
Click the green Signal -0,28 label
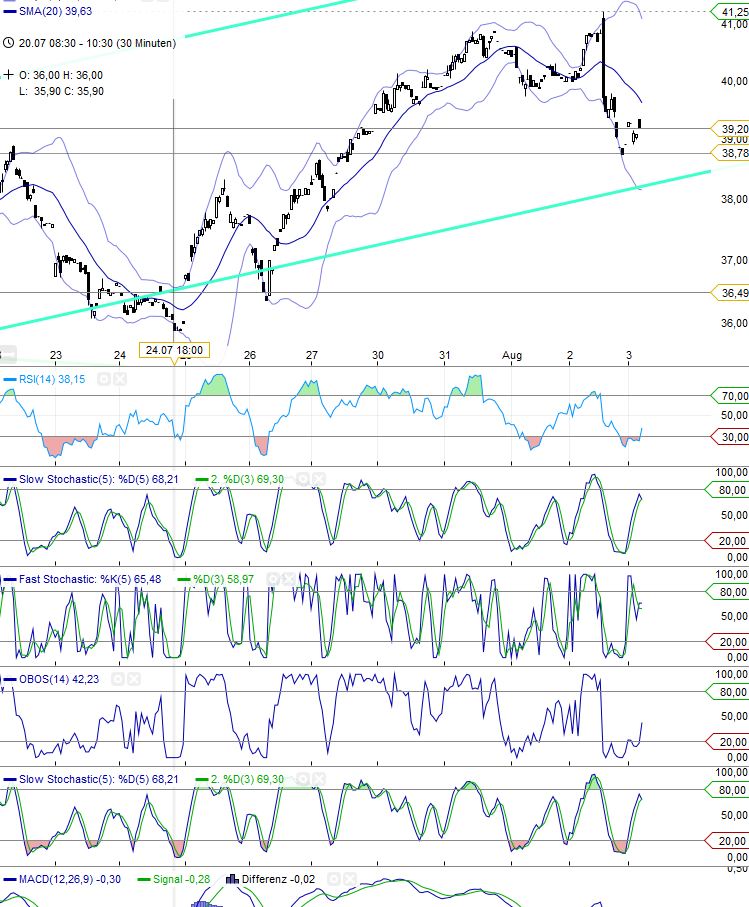(181, 879)
